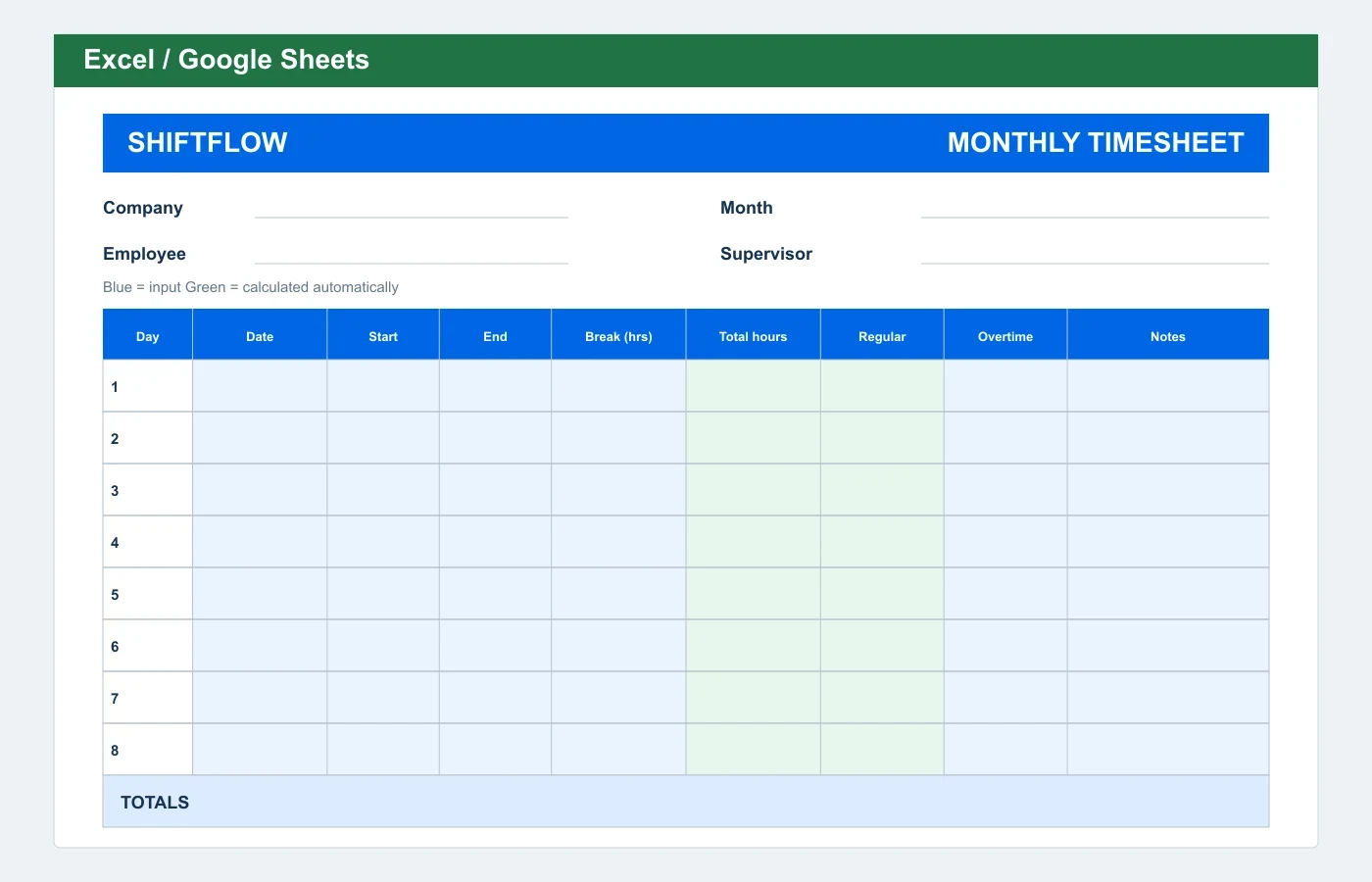
Task: Select the Date column header
Action: tap(260, 335)
